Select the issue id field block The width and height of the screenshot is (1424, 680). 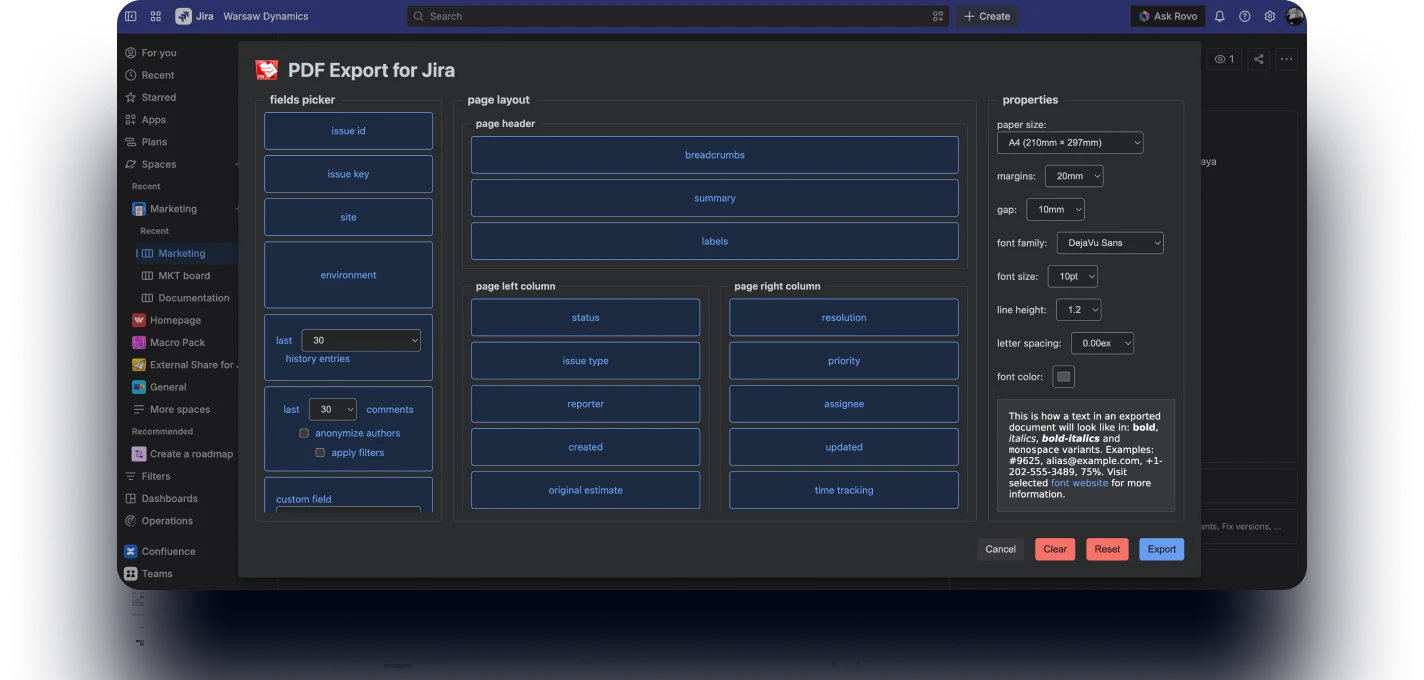coord(348,131)
